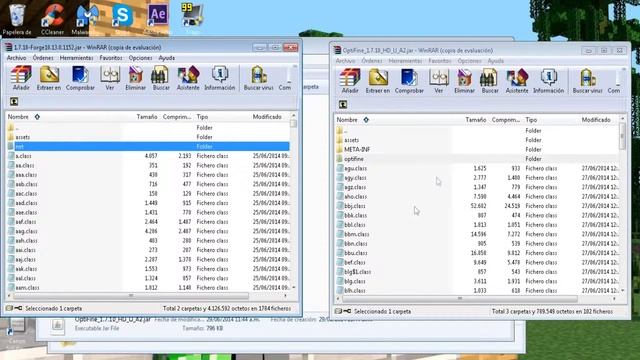This screenshot has width=640, height=360.
Task: Click Eliminar icon in Forge window
Action: coord(136,78)
